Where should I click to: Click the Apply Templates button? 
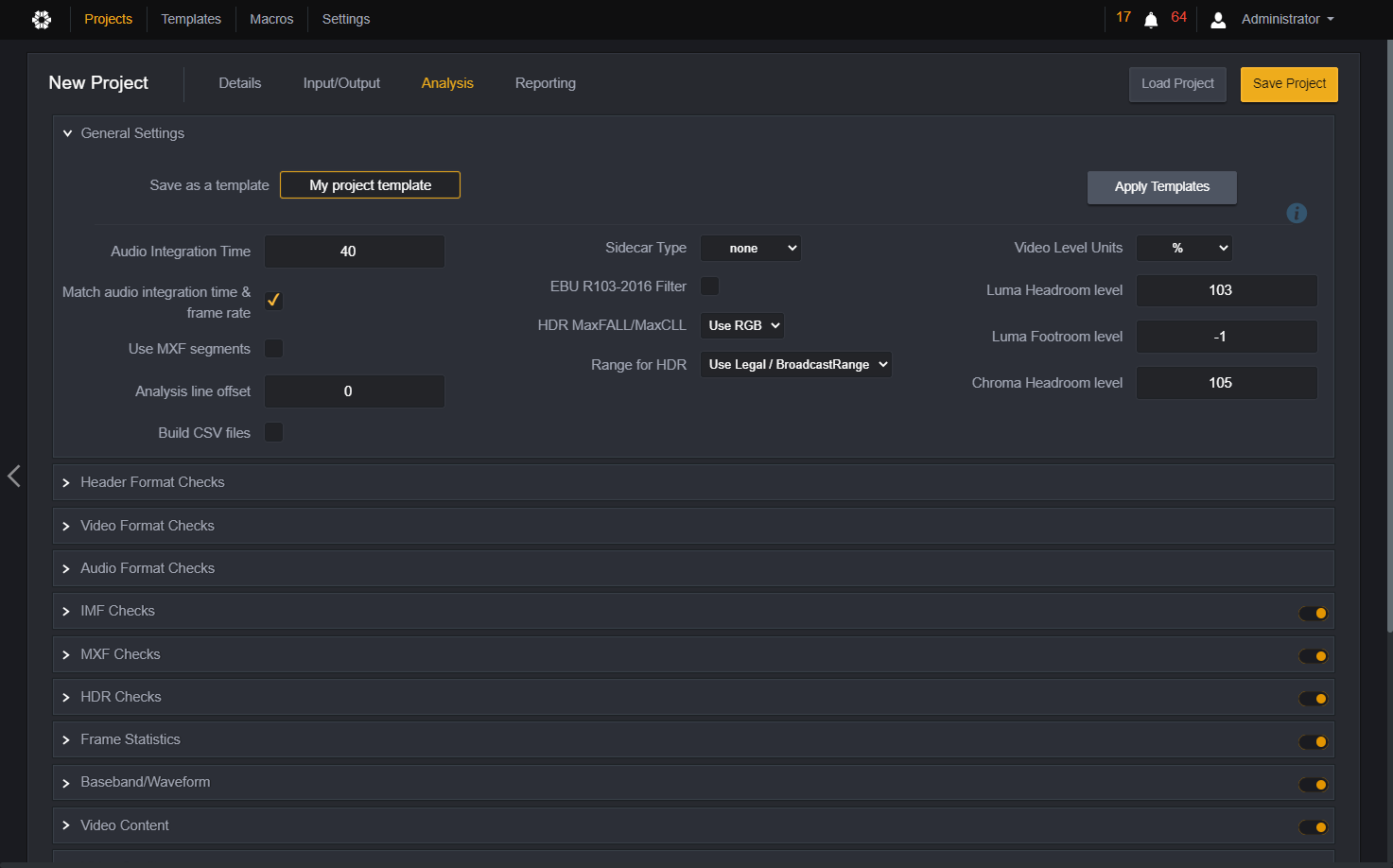(1162, 187)
